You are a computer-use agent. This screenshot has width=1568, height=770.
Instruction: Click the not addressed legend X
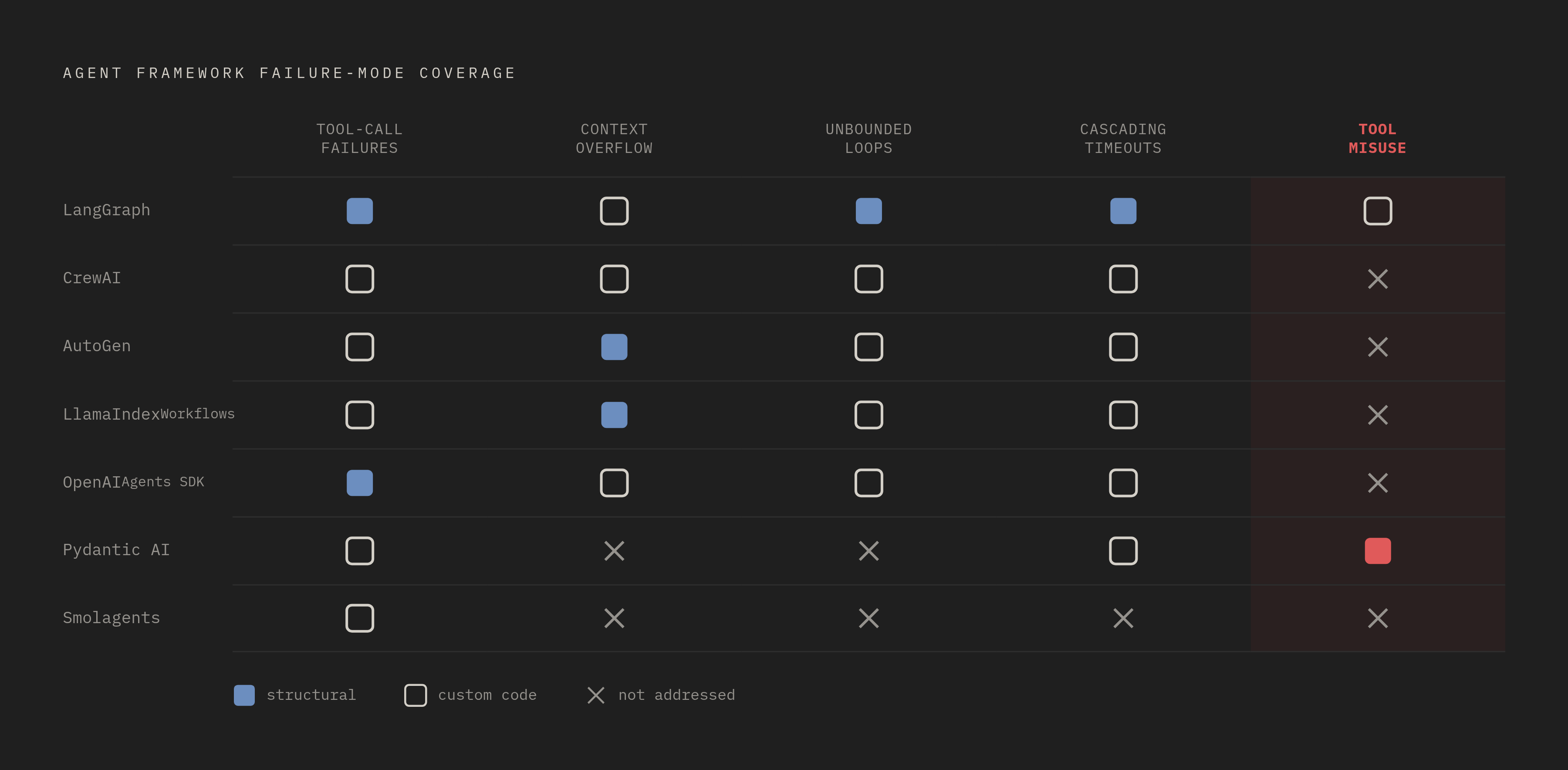coord(596,695)
